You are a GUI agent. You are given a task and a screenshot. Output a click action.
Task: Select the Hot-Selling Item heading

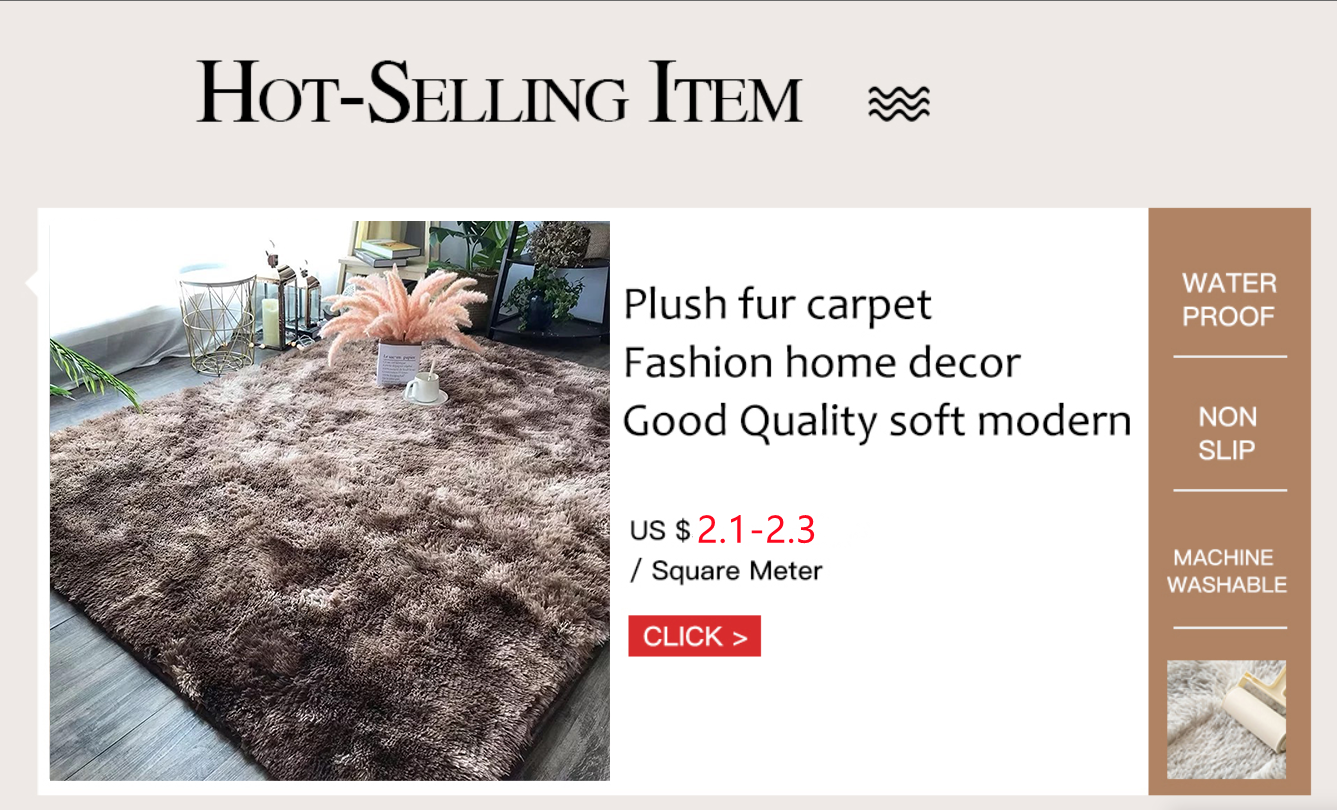coord(499,92)
